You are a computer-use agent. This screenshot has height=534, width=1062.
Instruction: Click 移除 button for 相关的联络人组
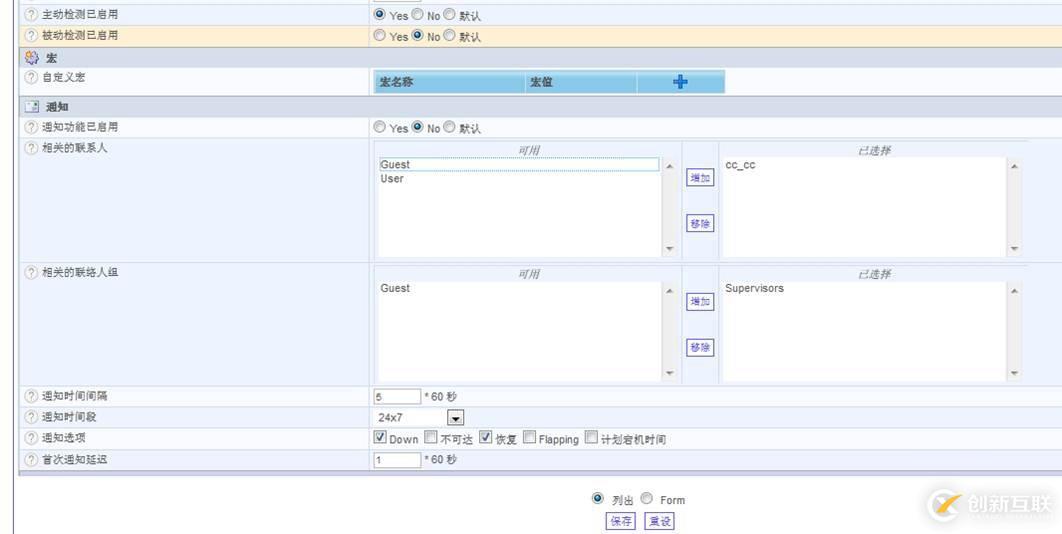pyautogui.click(x=700, y=347)
